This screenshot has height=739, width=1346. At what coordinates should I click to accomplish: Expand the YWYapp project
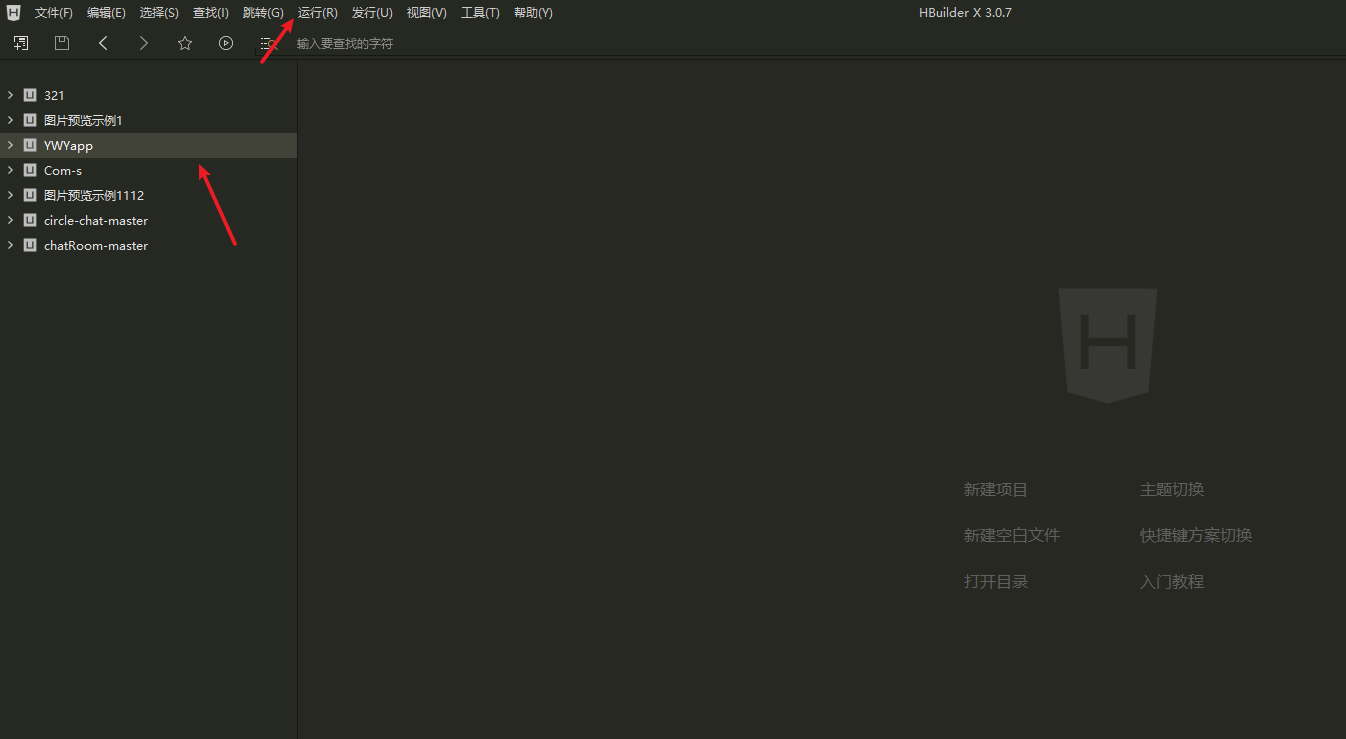click(10, 145)
